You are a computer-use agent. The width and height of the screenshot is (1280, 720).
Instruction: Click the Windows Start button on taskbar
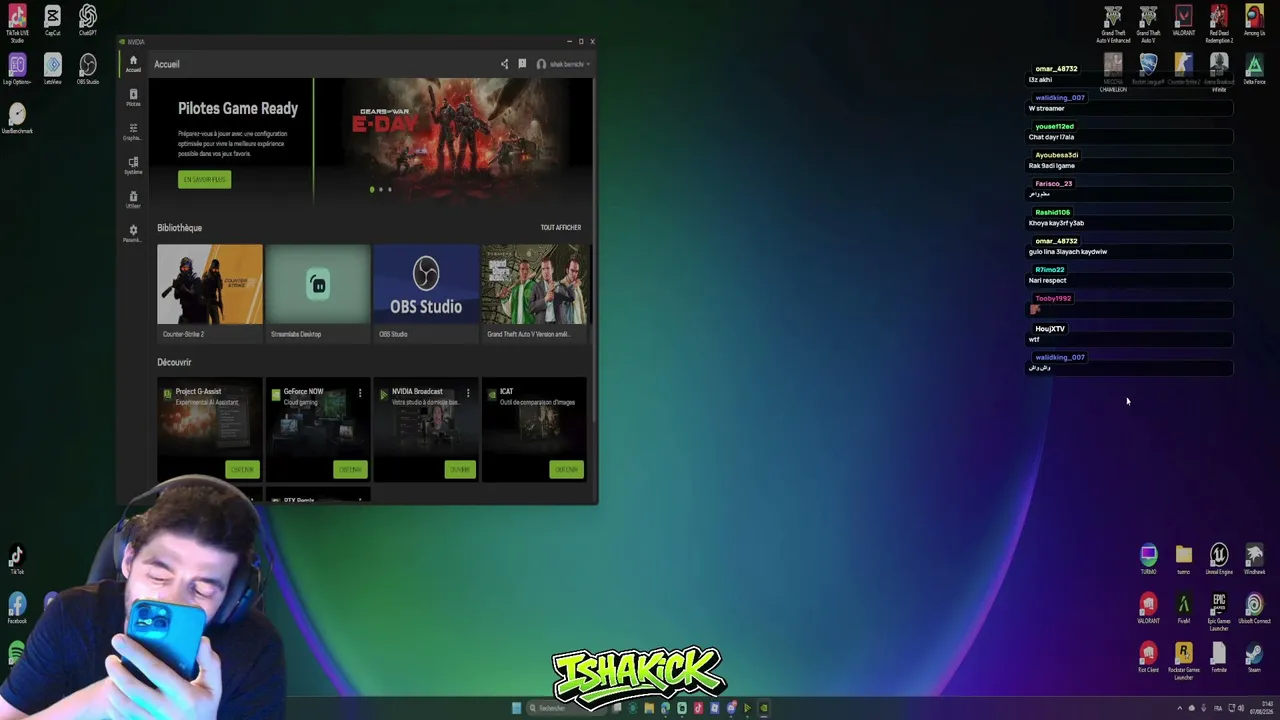(x=516, y=708)
